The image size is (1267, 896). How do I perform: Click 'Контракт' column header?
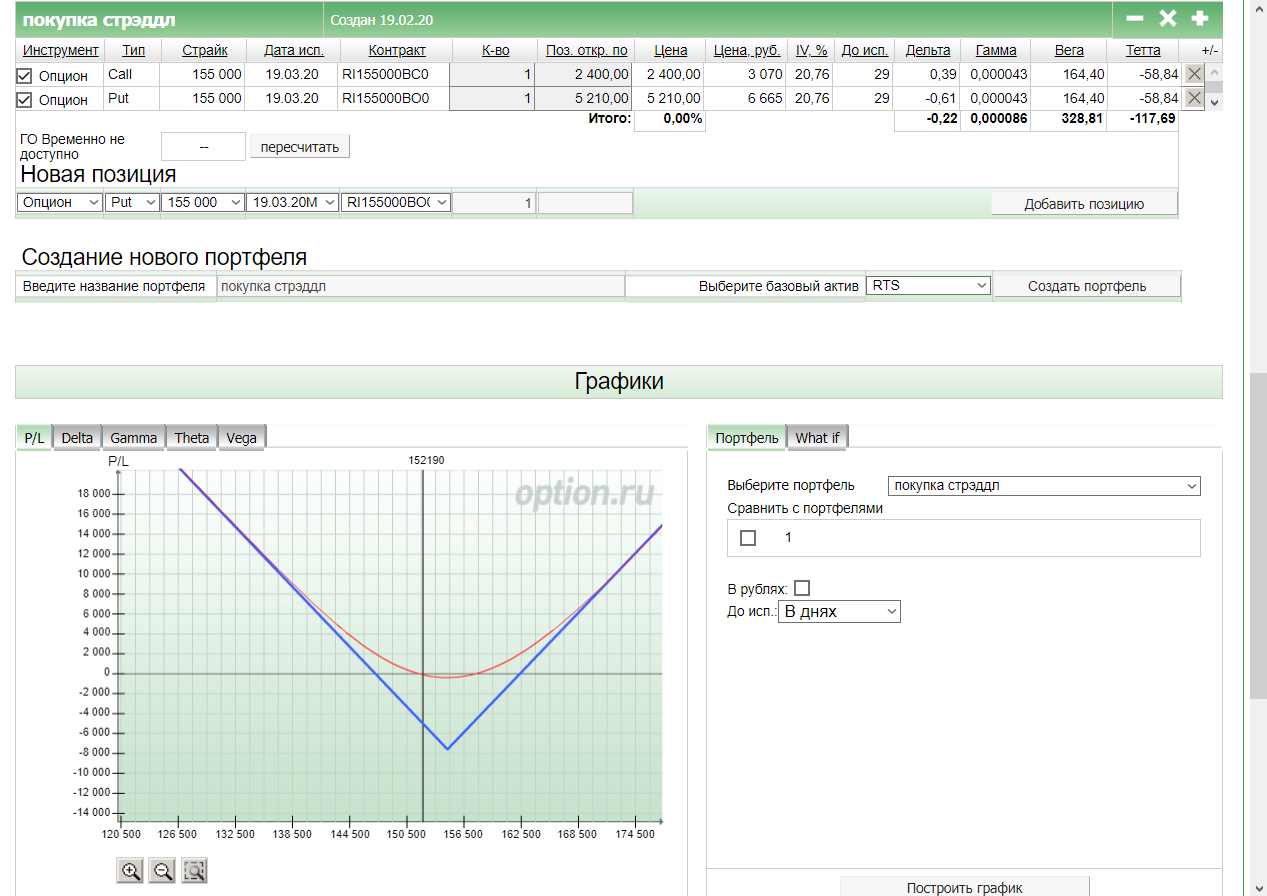coord(397,50)
